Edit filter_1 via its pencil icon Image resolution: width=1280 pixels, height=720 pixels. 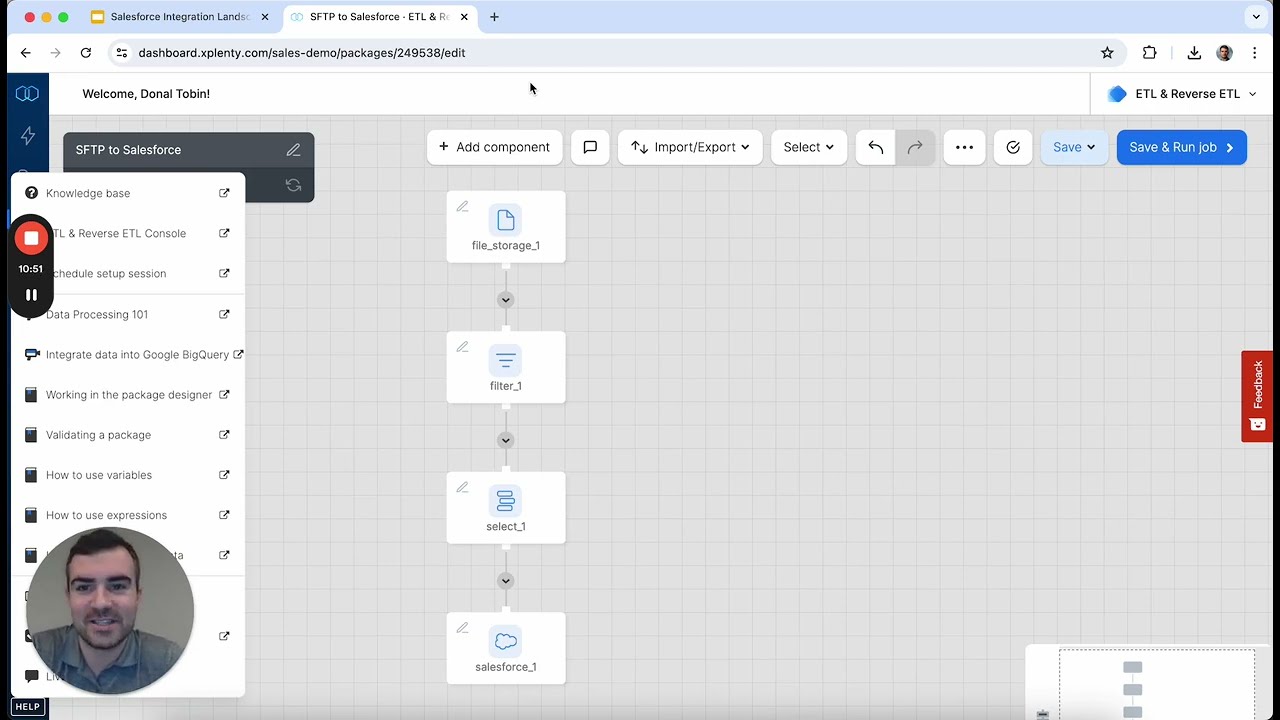pyautogui.click(x=462, y=347)
